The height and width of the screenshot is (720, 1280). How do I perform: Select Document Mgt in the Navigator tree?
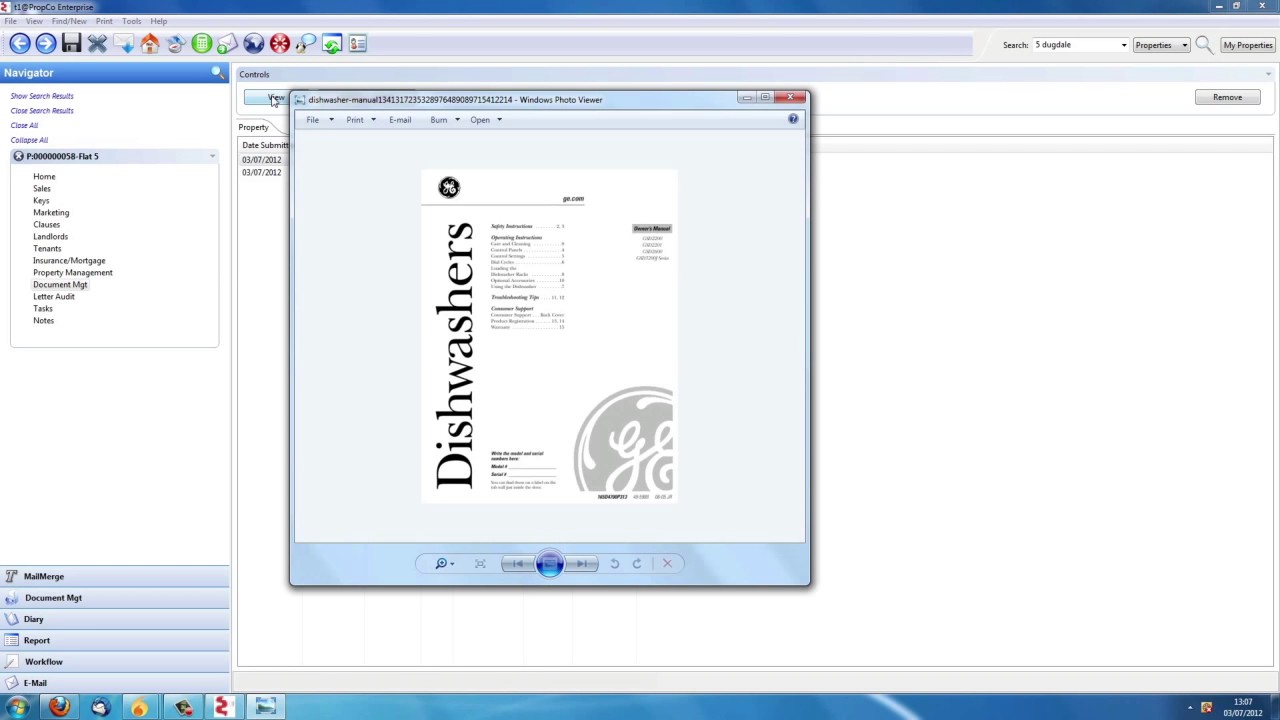point(60,285)
